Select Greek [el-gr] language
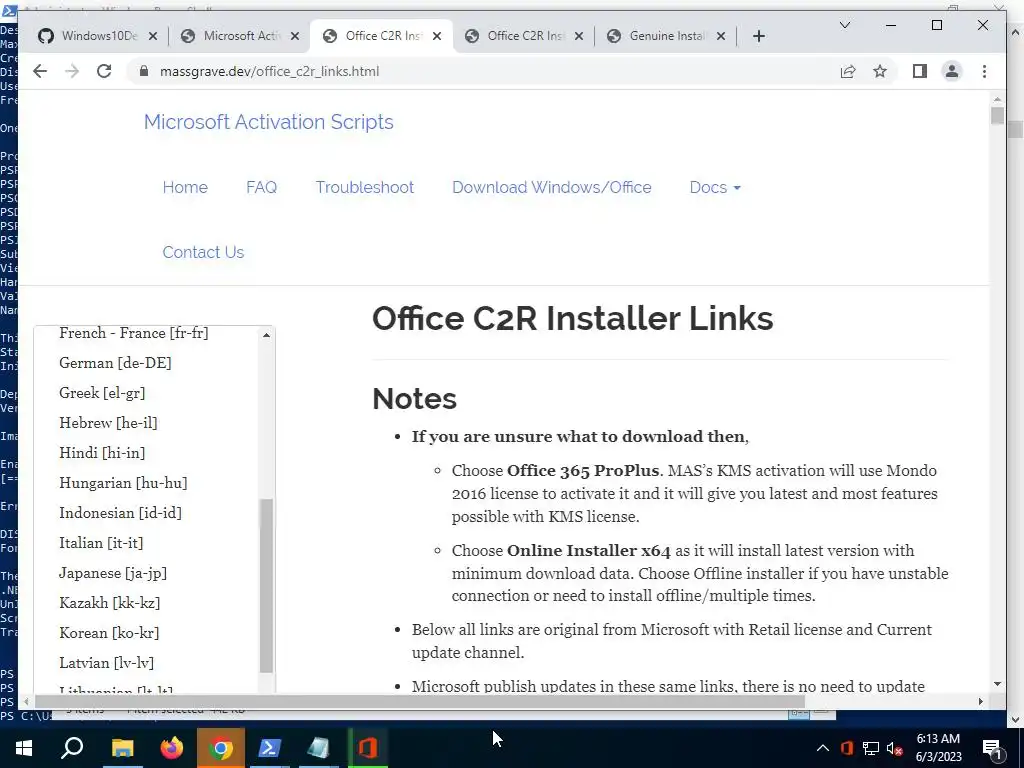This screenshot has width=1024, height=768. 103,393
